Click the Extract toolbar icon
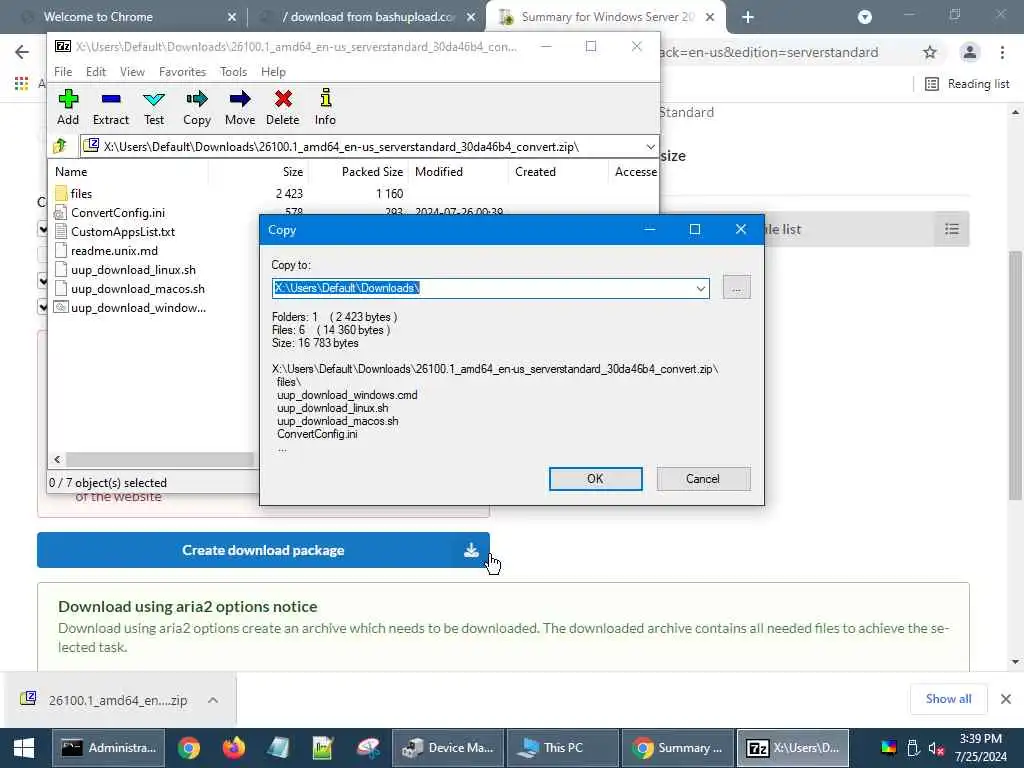This screenshot has width=1024, height=768. tap(111, 107)
